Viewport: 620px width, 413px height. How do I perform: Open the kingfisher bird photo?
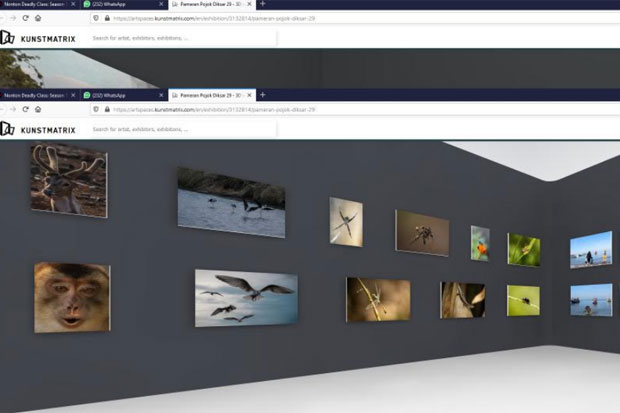[480, 243]
